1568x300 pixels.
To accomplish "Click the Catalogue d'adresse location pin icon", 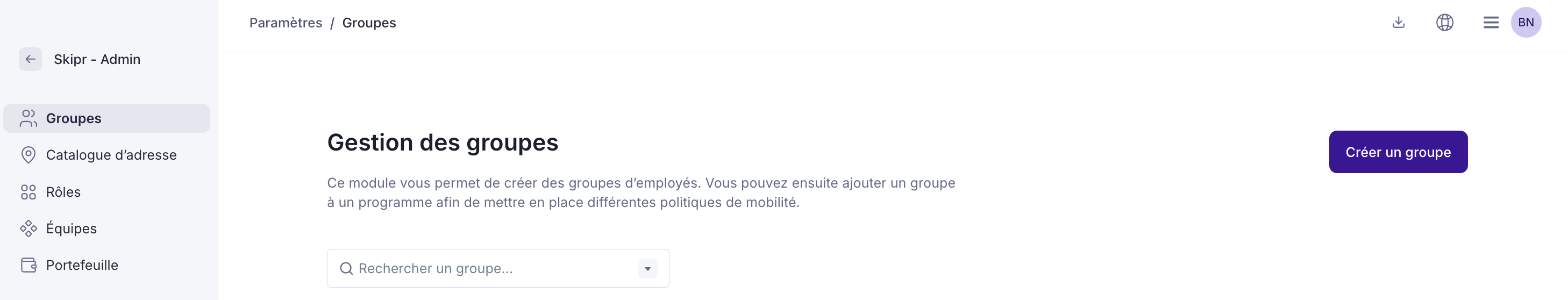I will tap(28, 155).
